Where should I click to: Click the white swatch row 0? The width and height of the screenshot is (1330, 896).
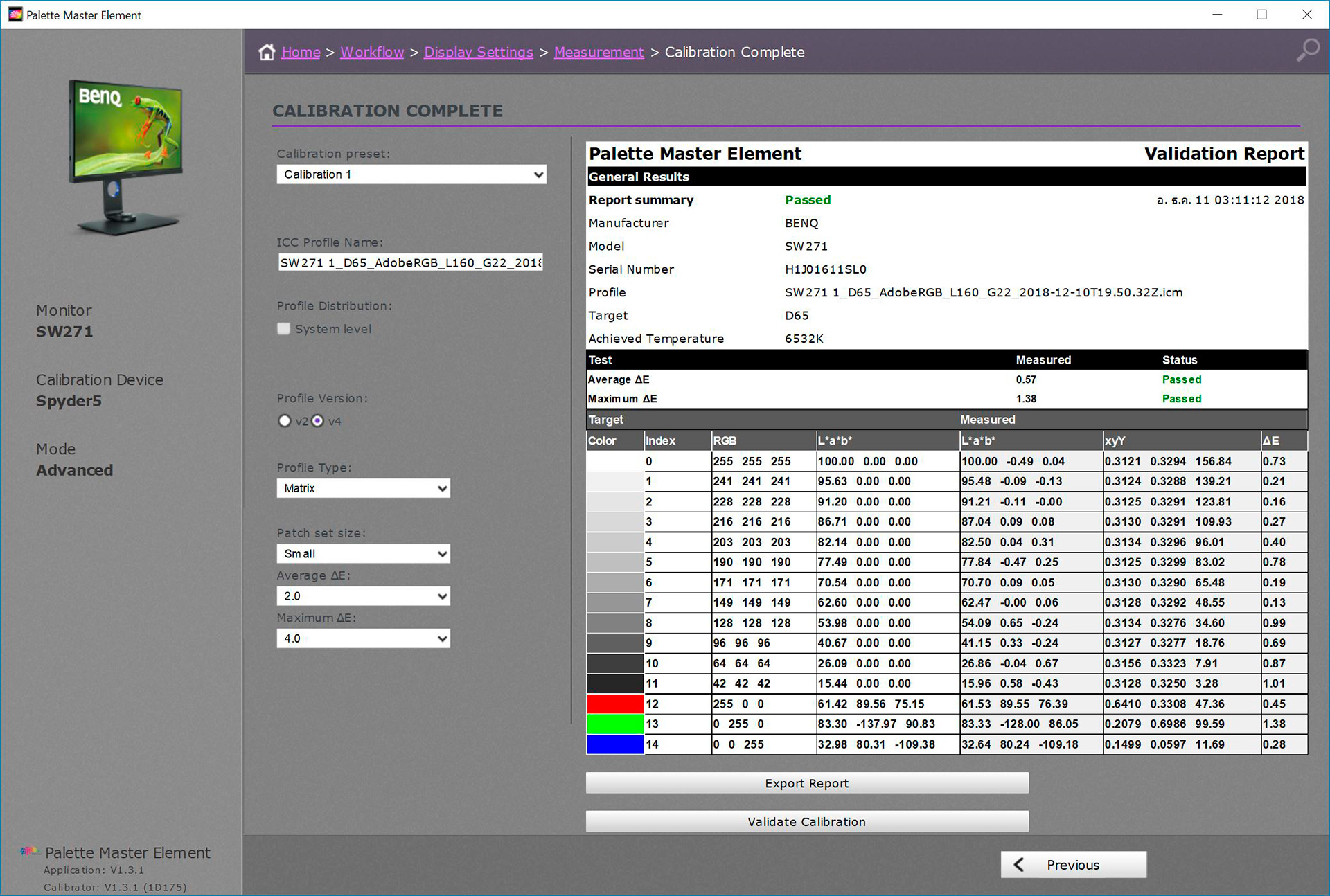click(615, 462)
